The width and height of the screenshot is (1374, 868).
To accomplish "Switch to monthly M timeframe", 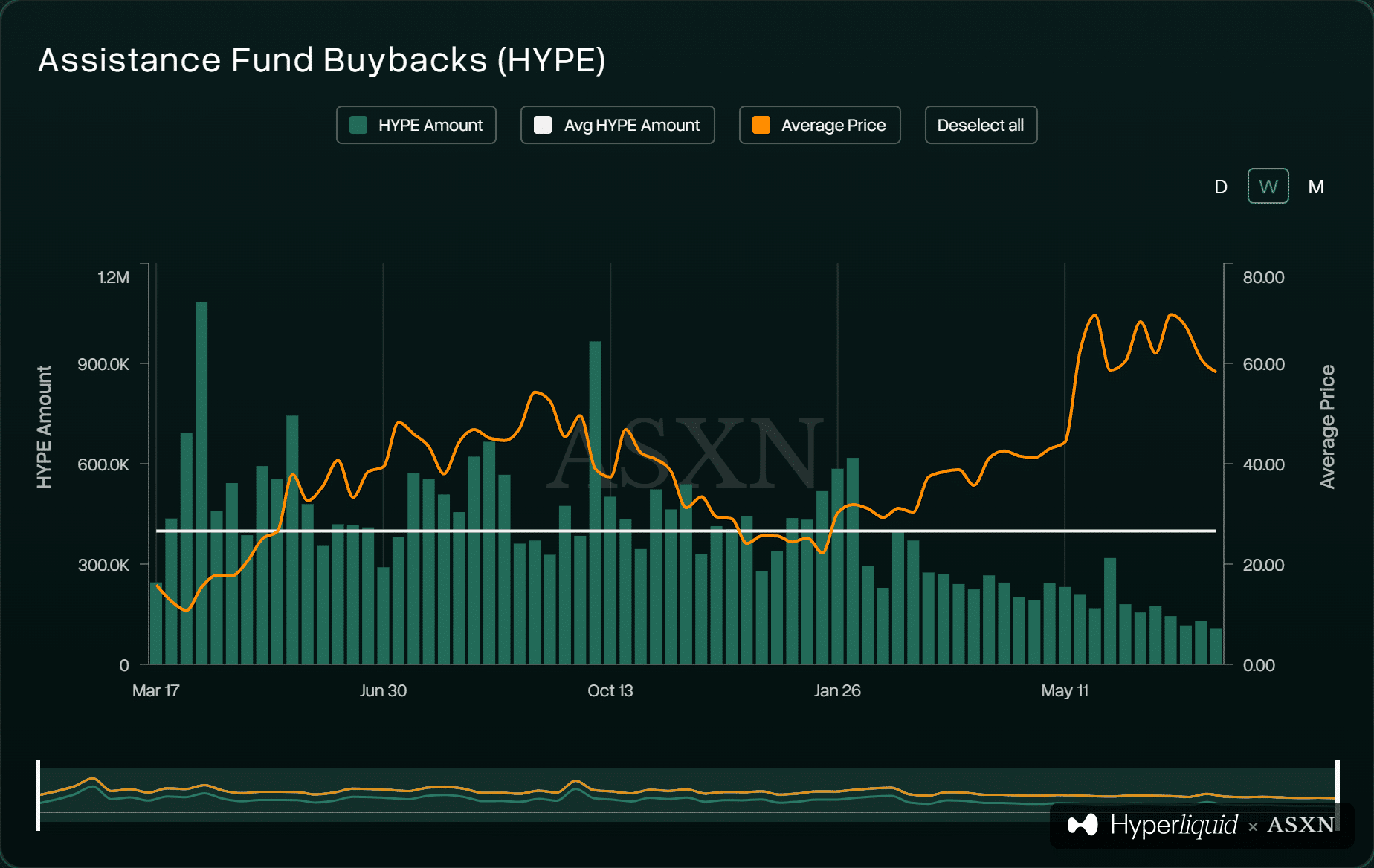I will tap(1316, 187).
